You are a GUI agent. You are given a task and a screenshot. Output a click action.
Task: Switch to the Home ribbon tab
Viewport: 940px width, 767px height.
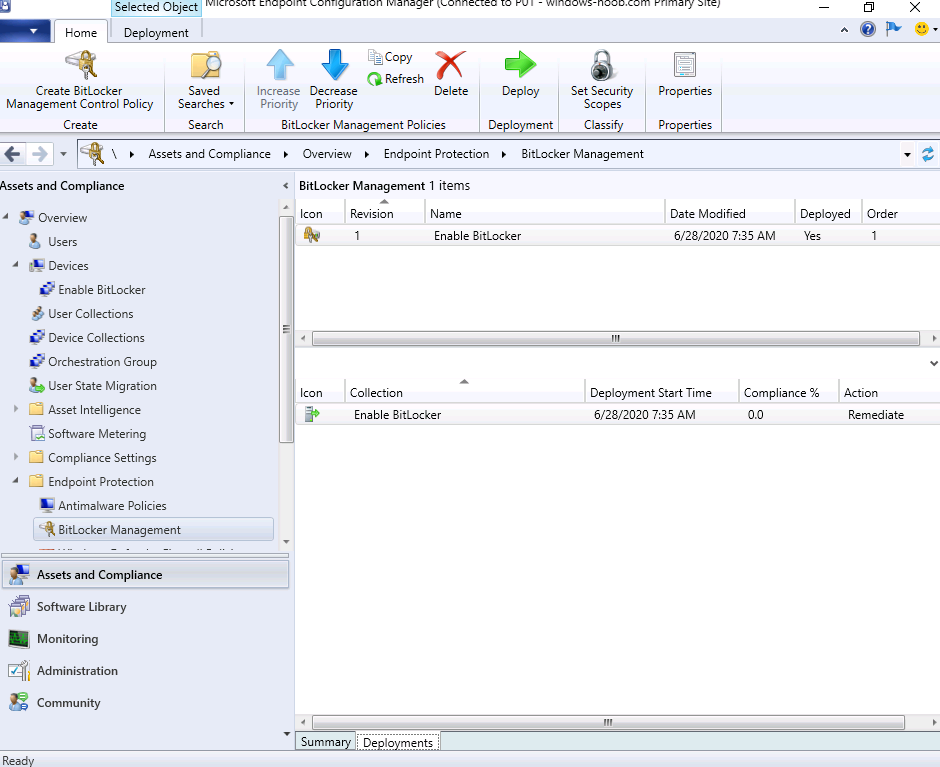point(81,32)
